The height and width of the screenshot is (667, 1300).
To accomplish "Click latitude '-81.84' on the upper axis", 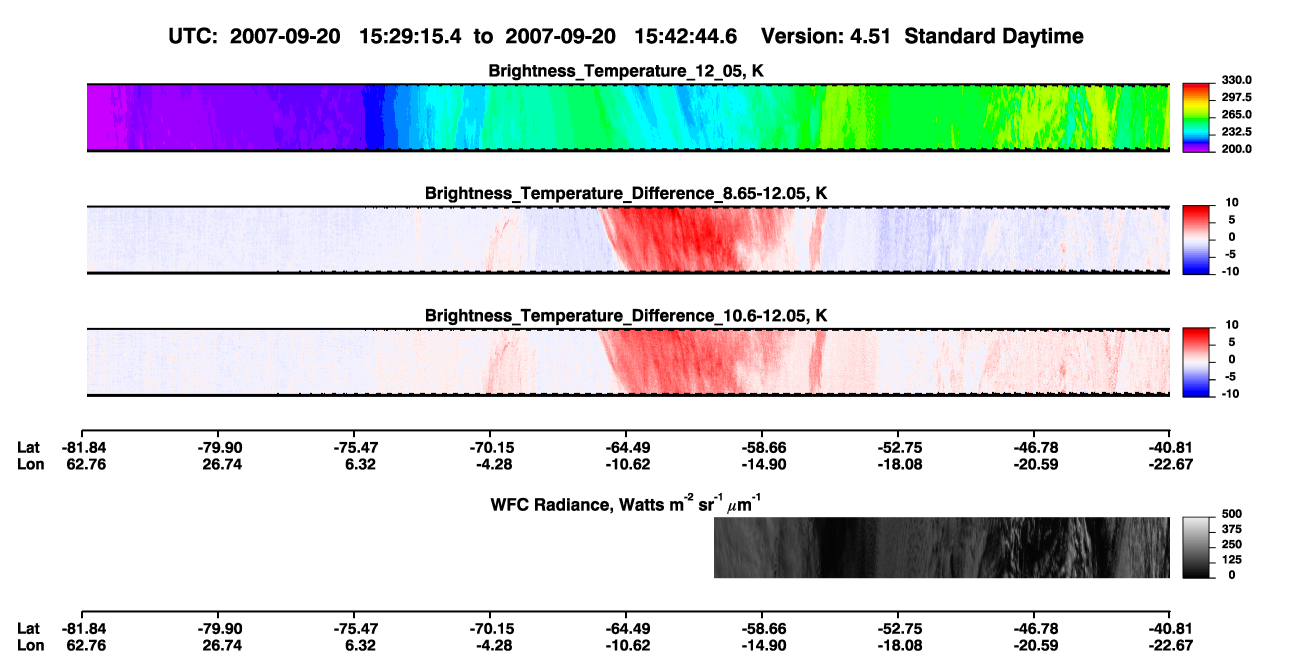I will coord(82,448).
